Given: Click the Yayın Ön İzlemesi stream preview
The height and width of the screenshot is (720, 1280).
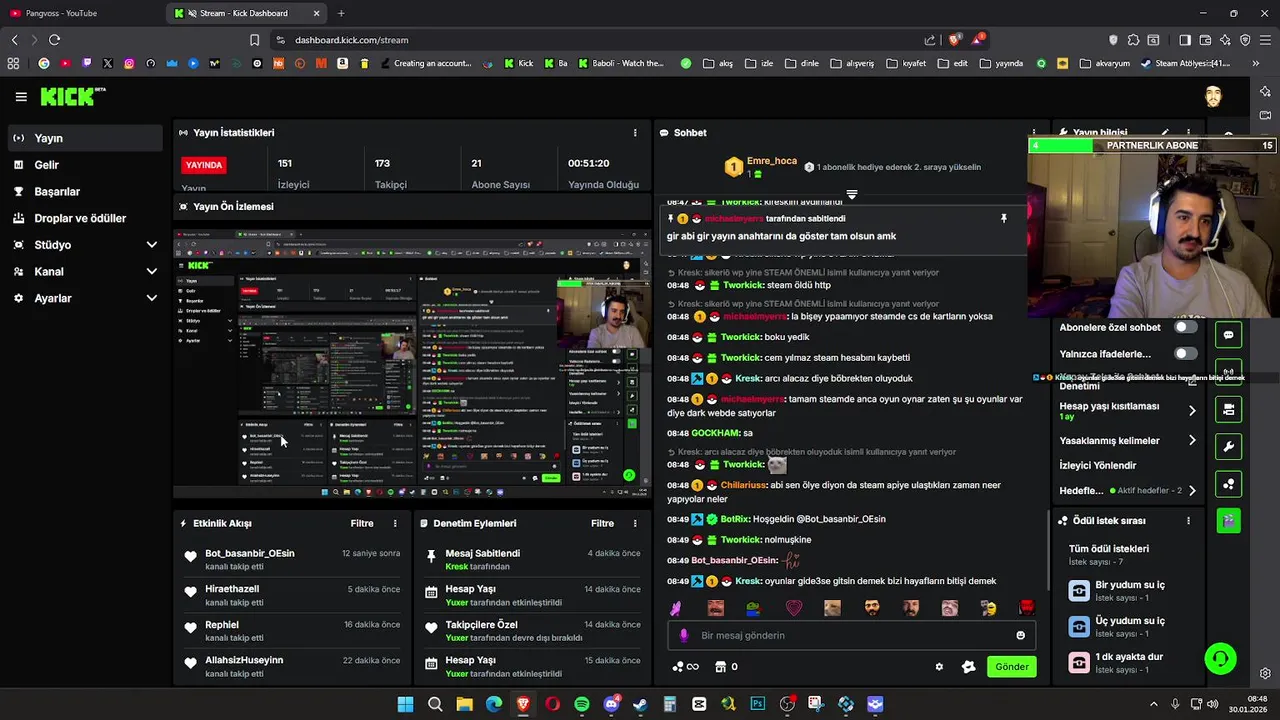Looking at the screenshot, I should coord(412,363).
